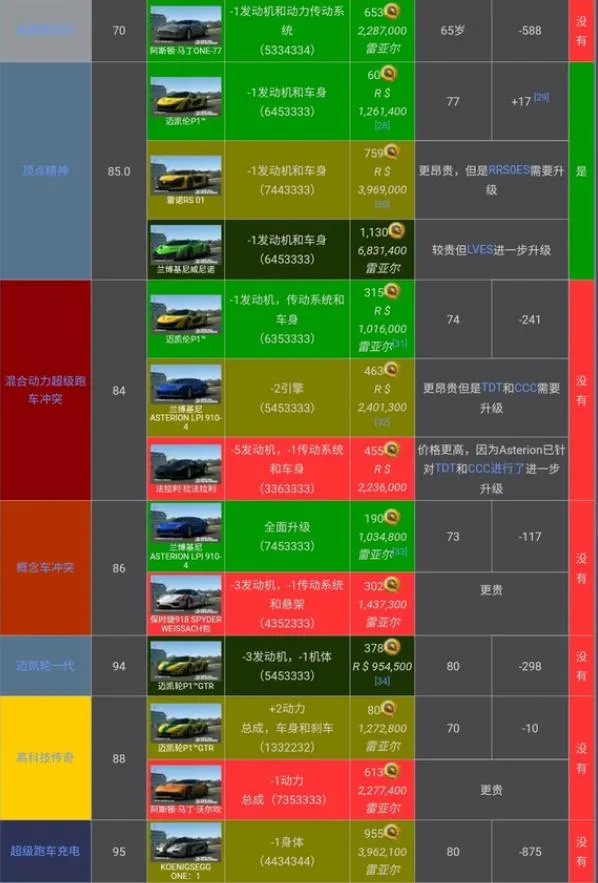598x883 pixels.
Task: Click the gold coin icon beside 302
Action: tap(392, 585)
